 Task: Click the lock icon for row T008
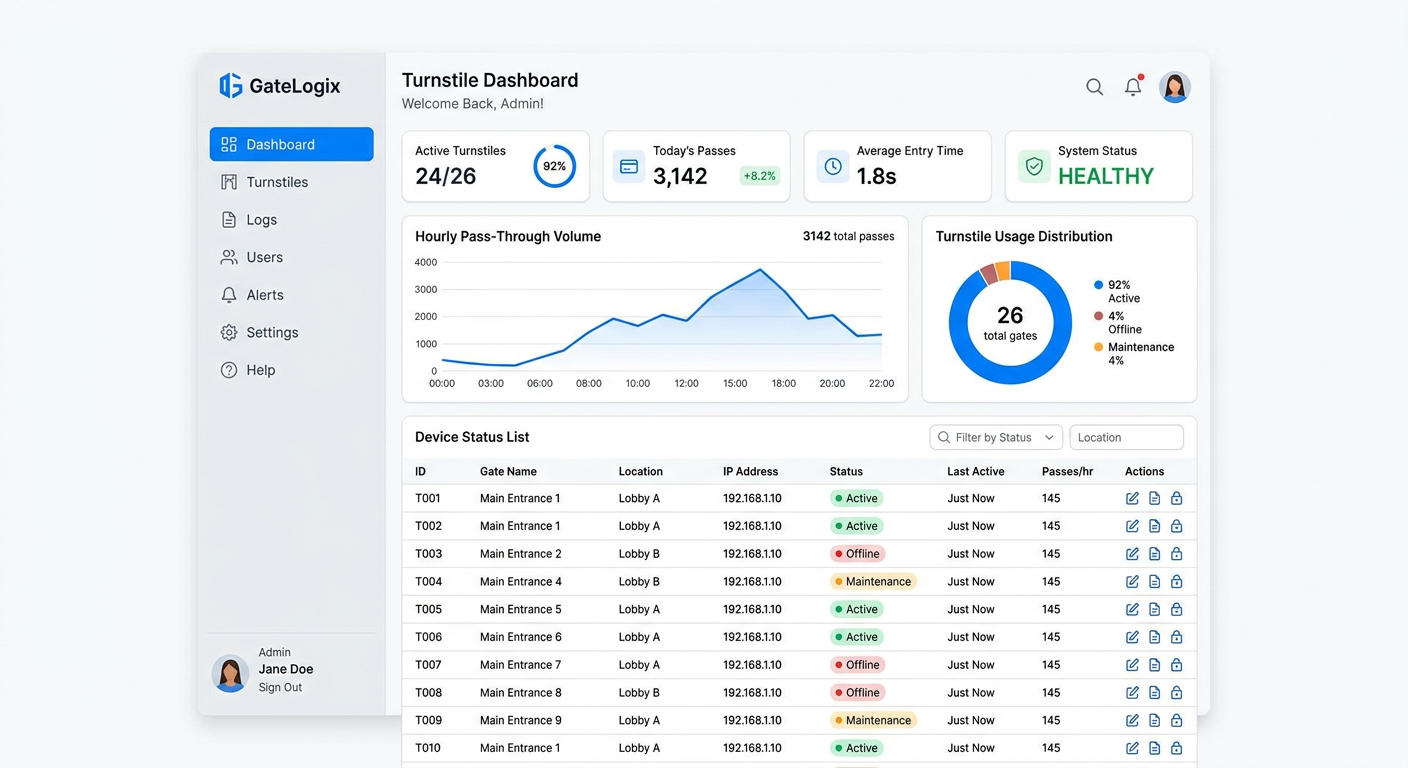coord(1176,692)
